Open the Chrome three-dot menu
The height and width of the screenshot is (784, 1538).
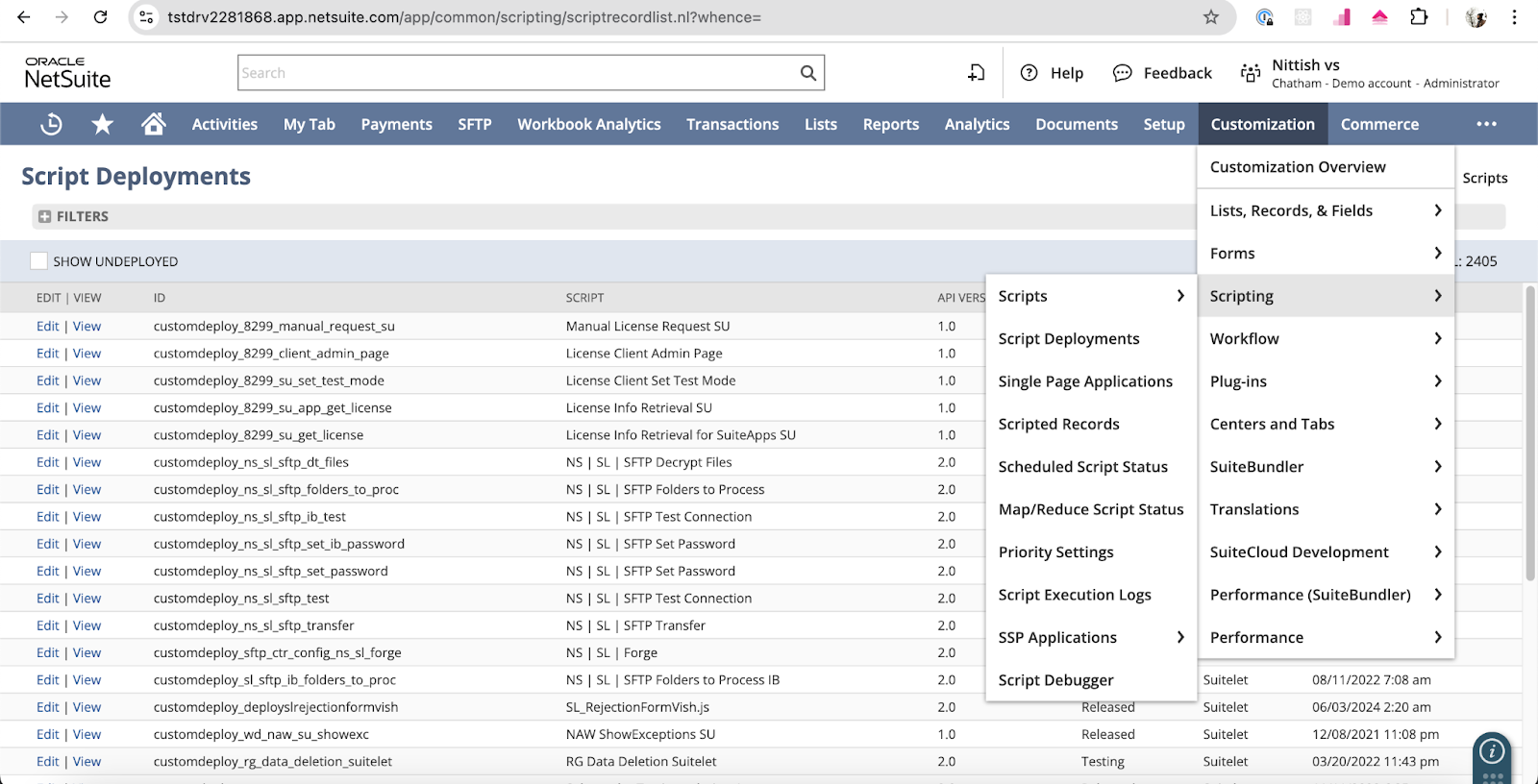tap(1514, 17)
